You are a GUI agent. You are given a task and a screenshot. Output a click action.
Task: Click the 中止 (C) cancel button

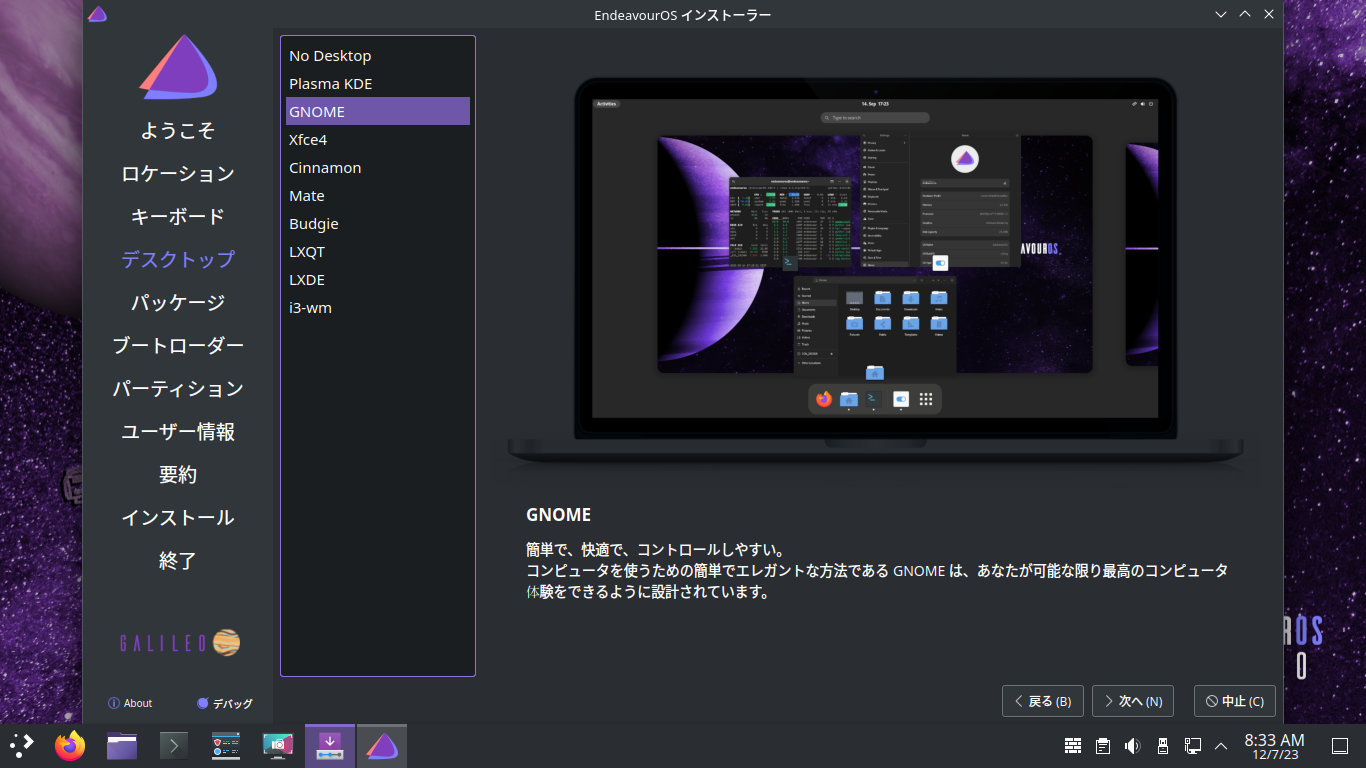pyautogui.click(x=1235, y=701)
